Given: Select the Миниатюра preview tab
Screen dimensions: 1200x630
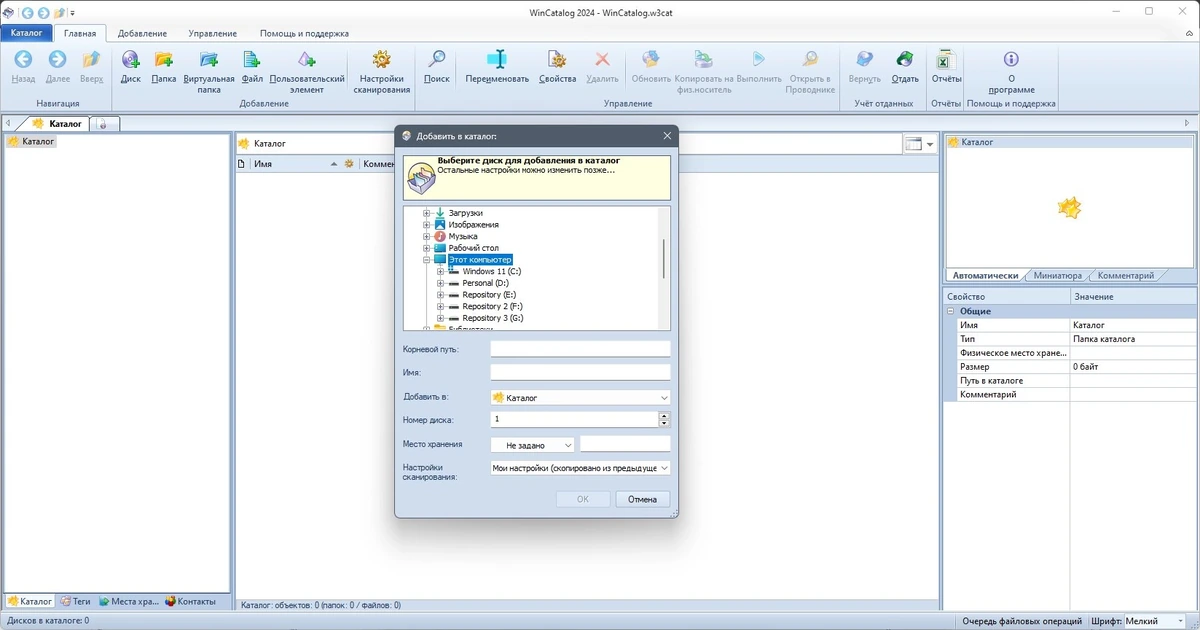Looking at the screenshot, I should point(1058,276).
